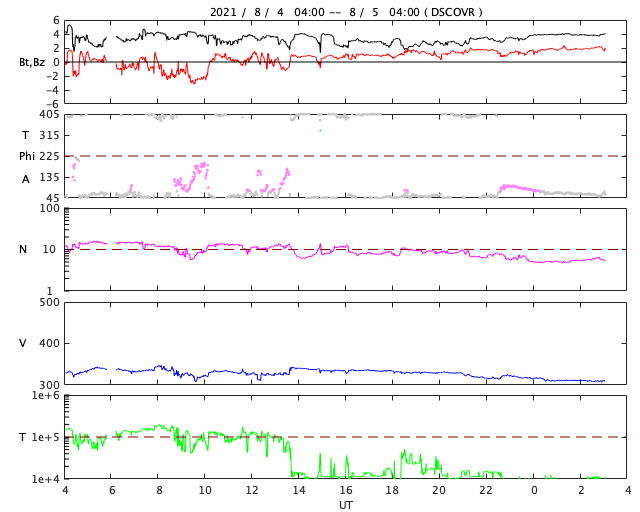Select the "12" hour tick on UT axis
Screen dimensions: 640x512
pos(252,490)
